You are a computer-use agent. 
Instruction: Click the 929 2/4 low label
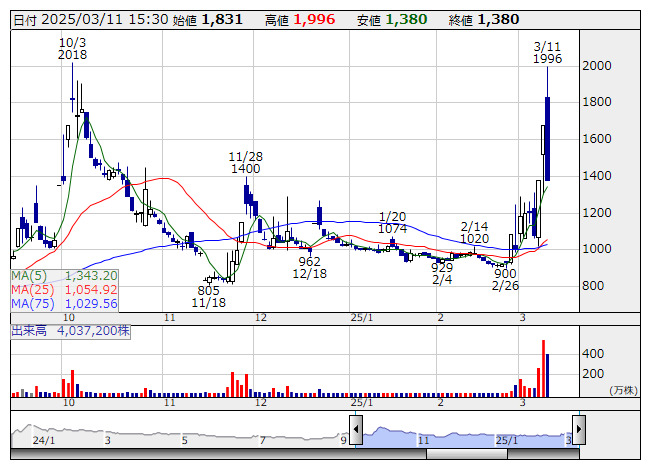tap(442, 274)
